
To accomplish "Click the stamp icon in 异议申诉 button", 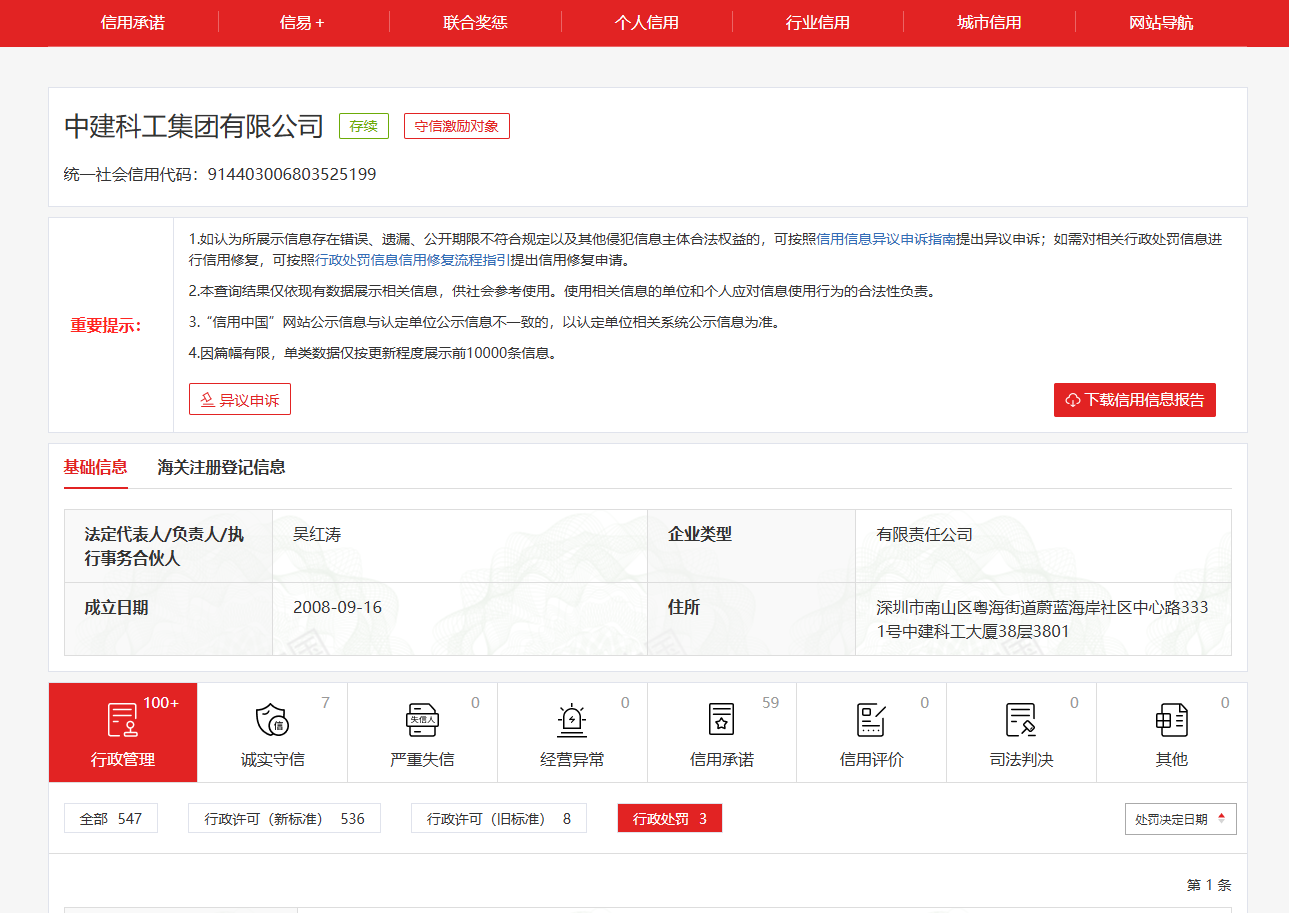I will [x=208, y=400].
